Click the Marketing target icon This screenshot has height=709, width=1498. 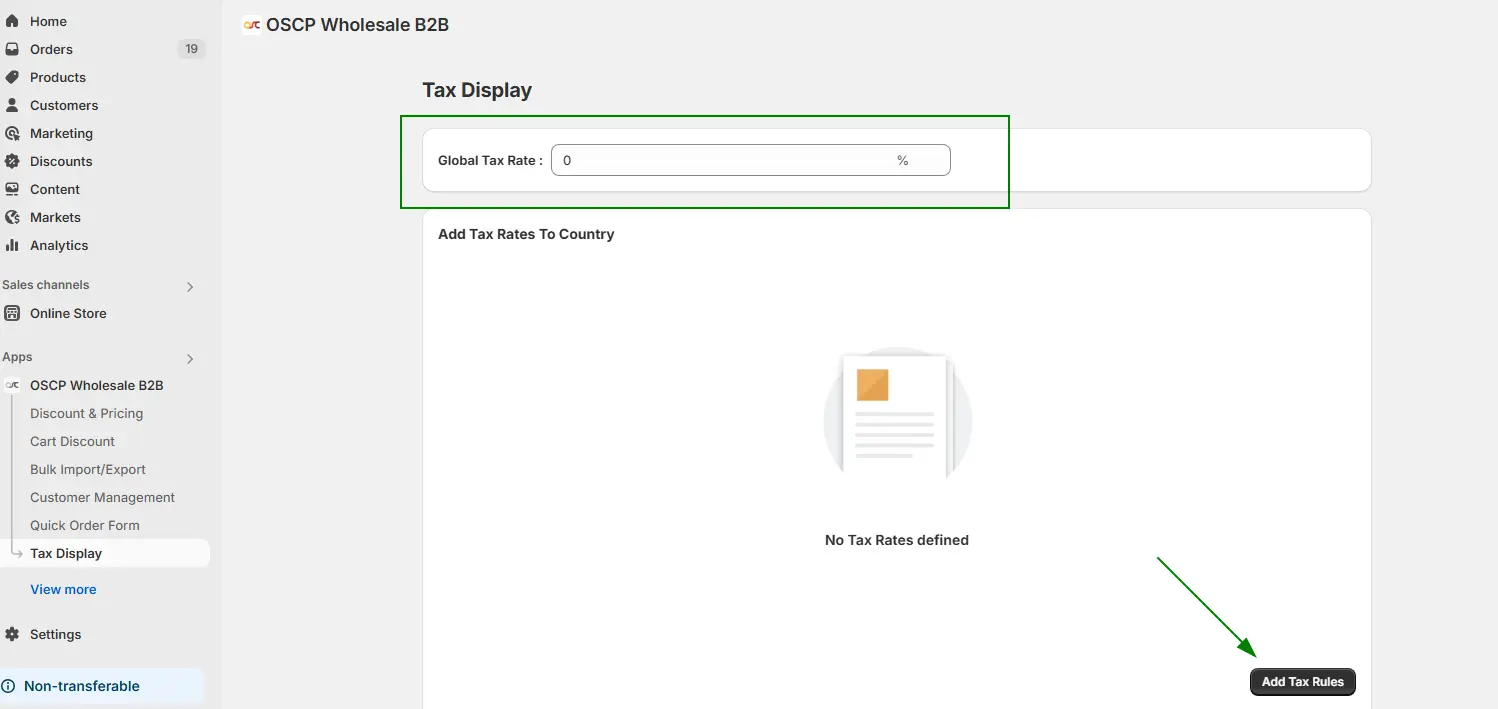(x=12, y=133)
